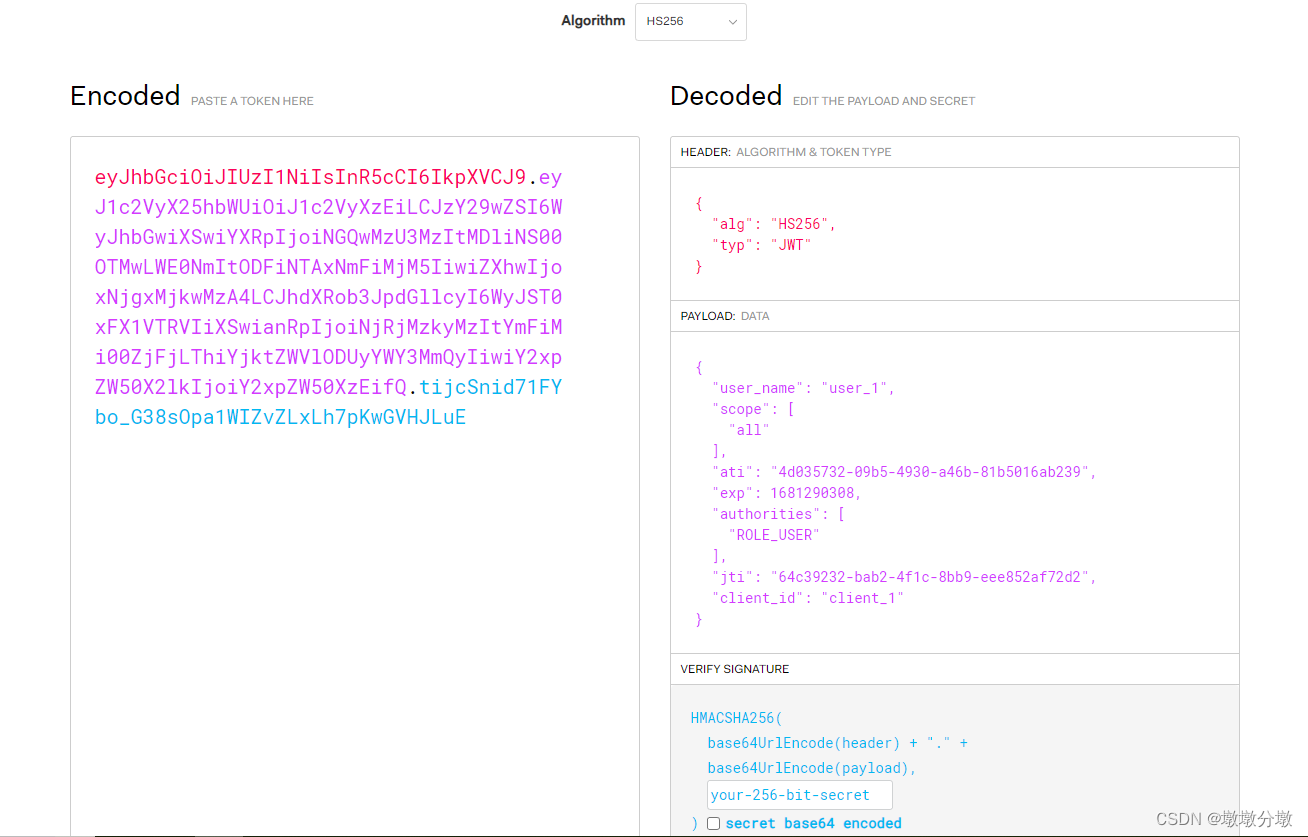This screenshot has height=837, width=1308.
Task: Click the Decoded heading
Action: pyautogui.click(x=726, y=96)
